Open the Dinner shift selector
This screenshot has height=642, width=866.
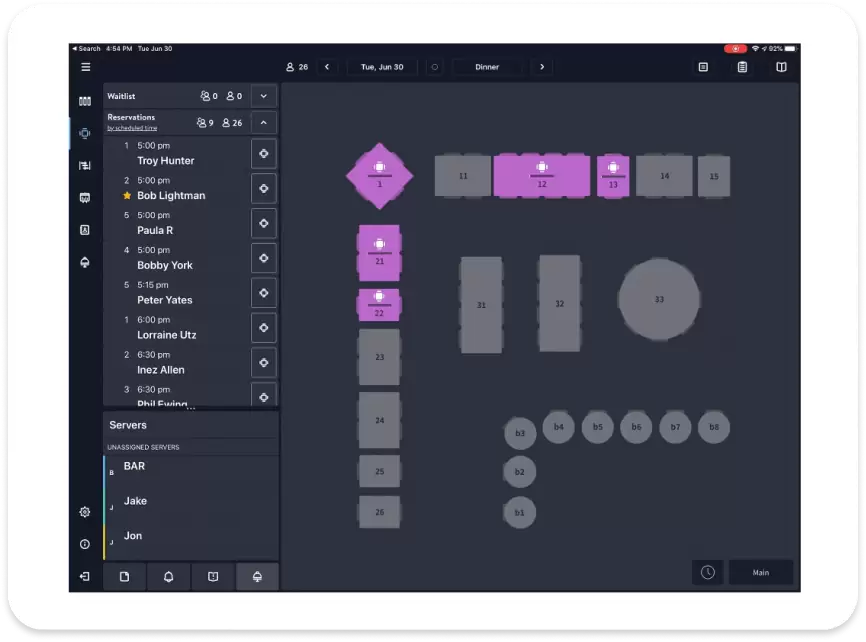(487, 67)
